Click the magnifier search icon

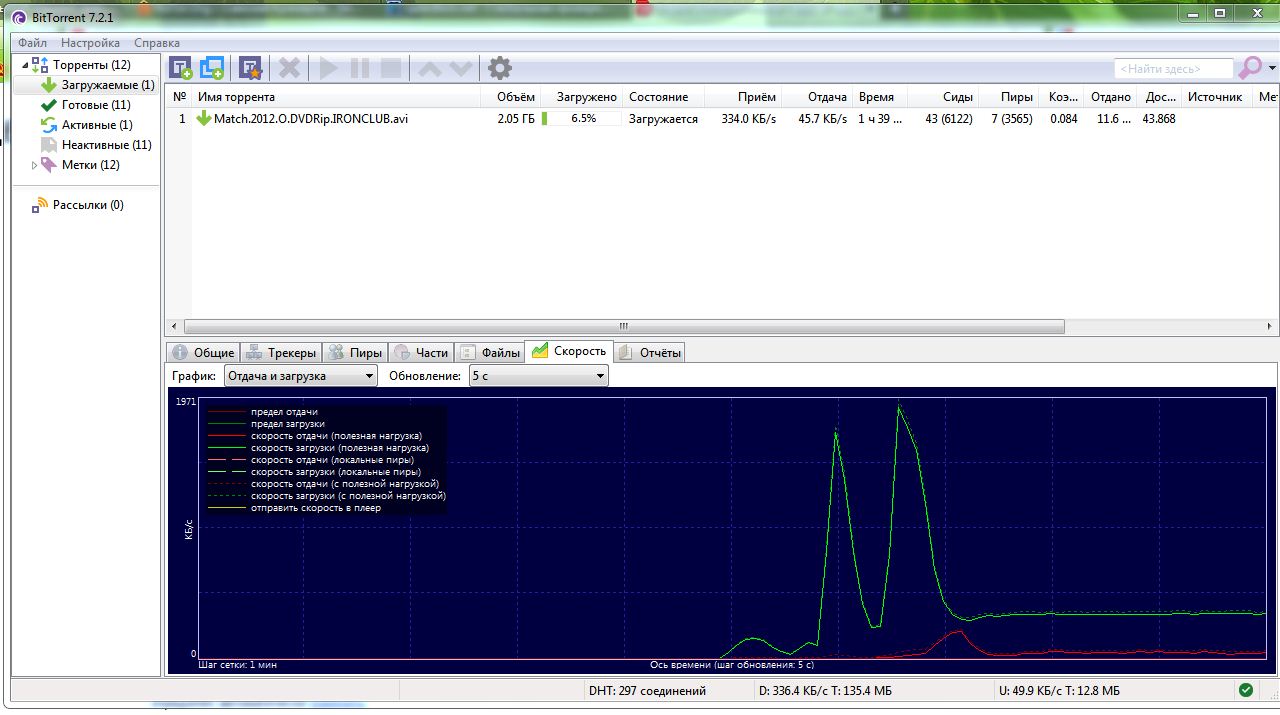(x=1250, y=68)
